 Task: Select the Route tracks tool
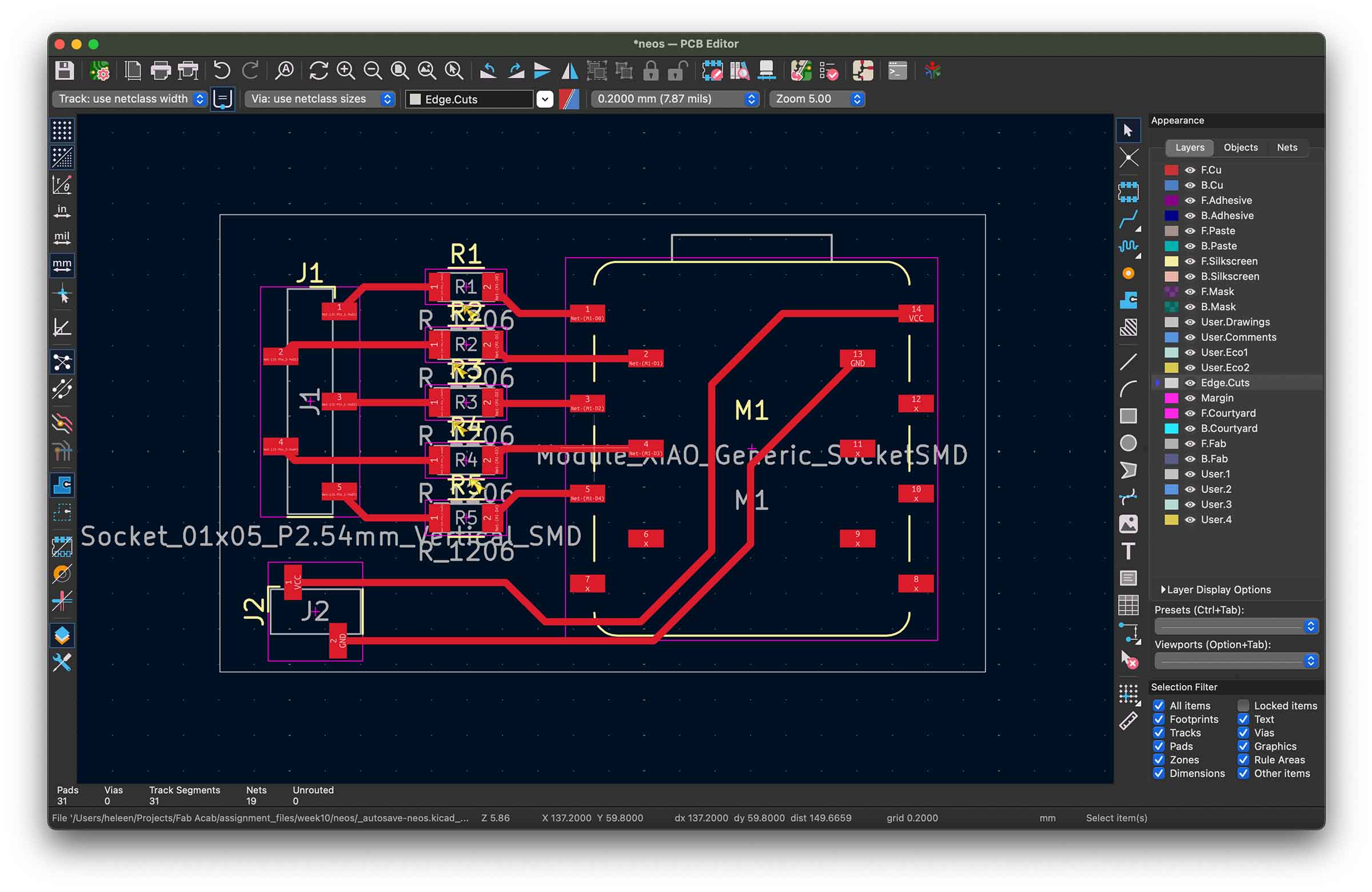(x=1128, y=219)
